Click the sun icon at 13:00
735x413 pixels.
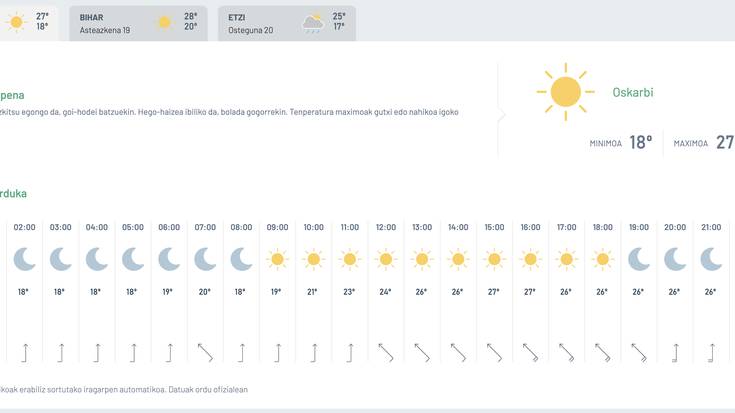(x=422, y=259)
